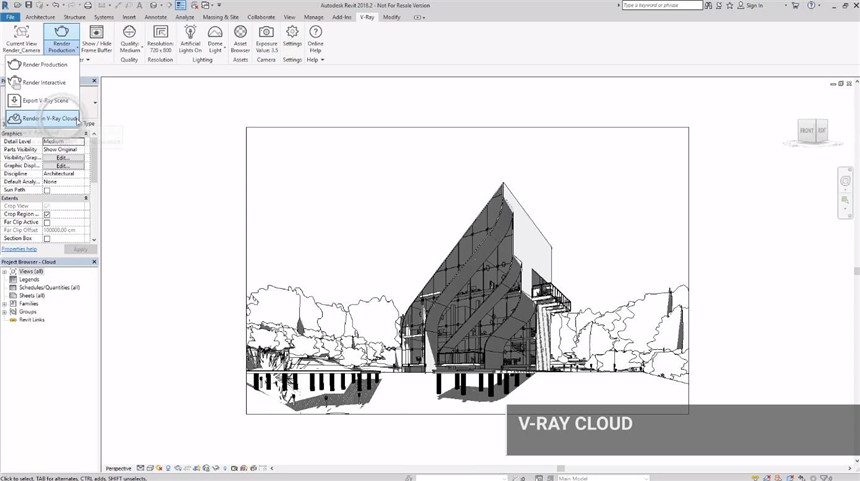
Task: Click the keyword search input field
Action: coord(660,5)
